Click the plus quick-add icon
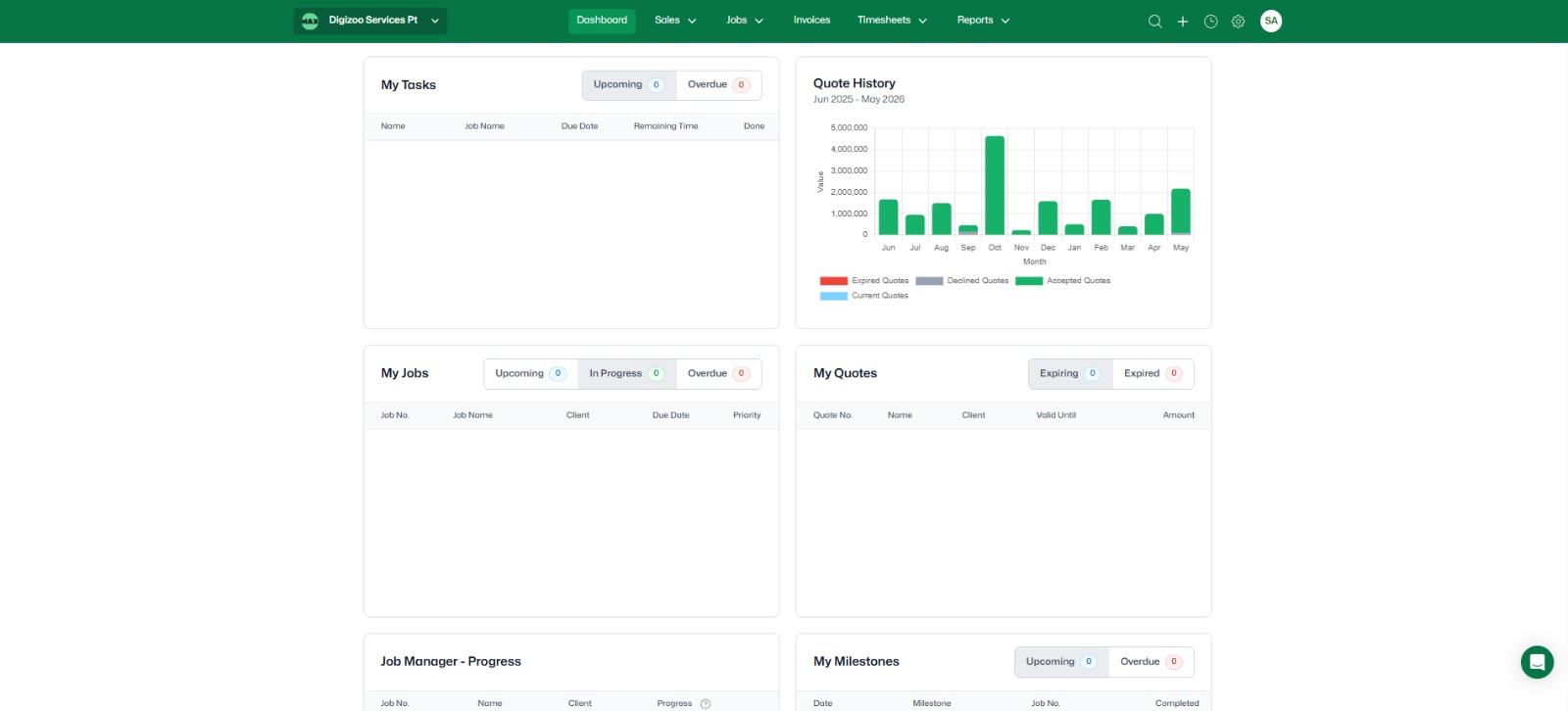 [x=1183, y=22]
